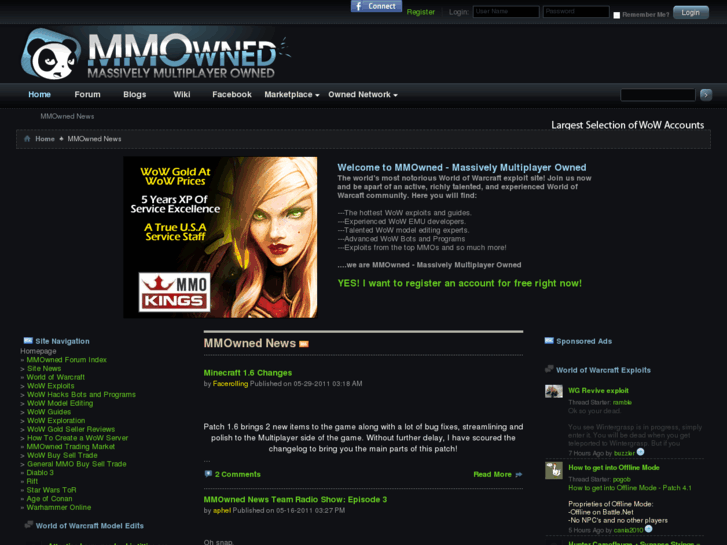Toggle the Remember Me checkbox
727x545 pixels.
[x=617, y=15]
